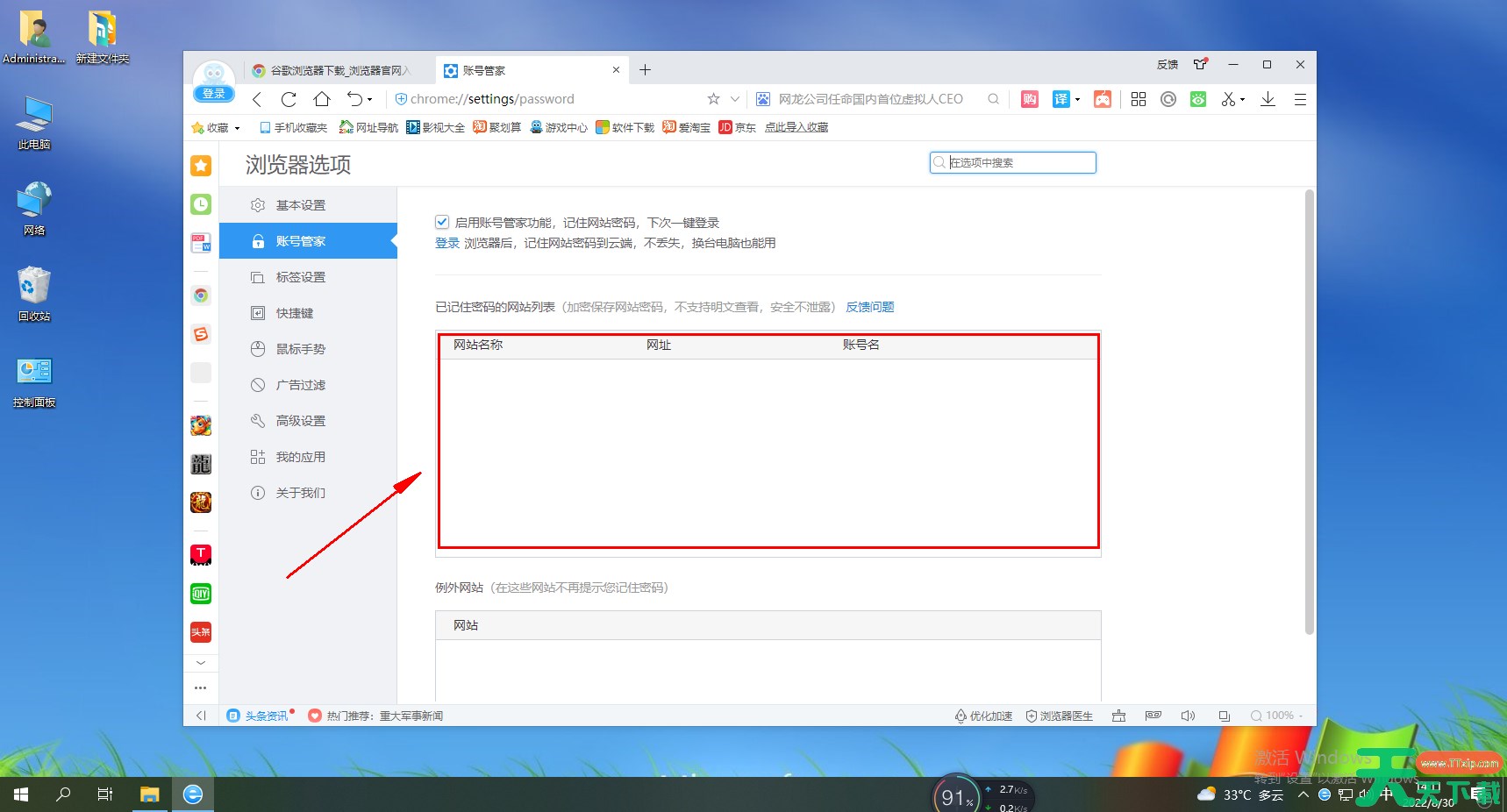The width and height of the screenshot is (1507, 812).
Task: Open the download manager icon
Action: coord(1268,99)
